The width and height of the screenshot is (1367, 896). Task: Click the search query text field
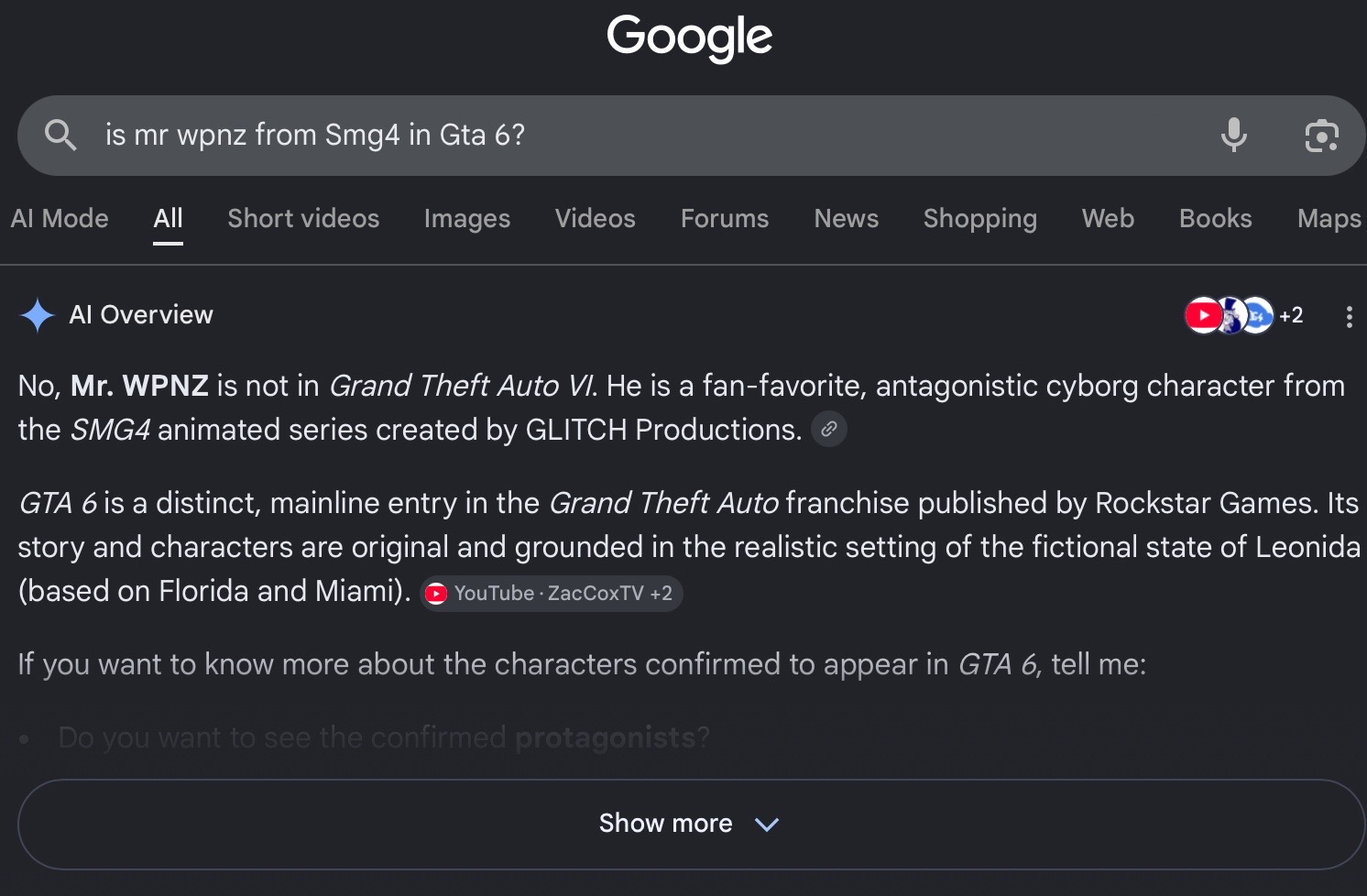coord(641,135)
